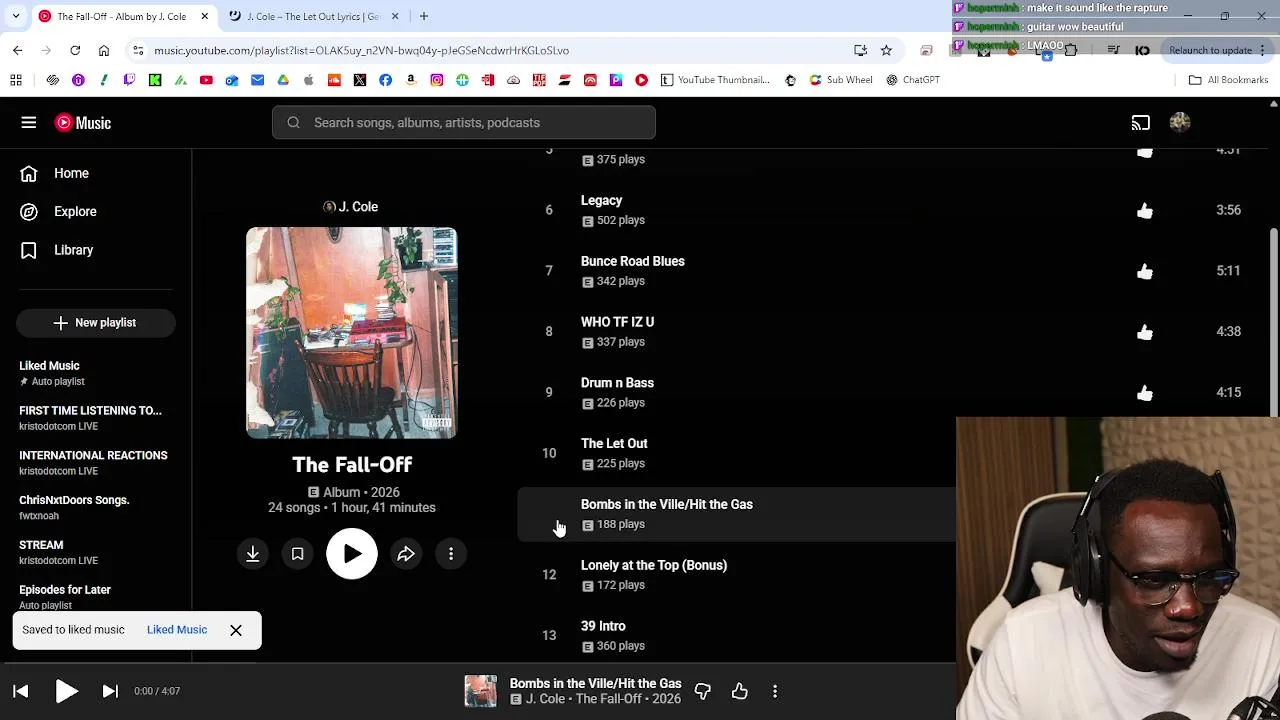Image resolution: width=1280 pixels, height=720 pixels.
Task: Toggle like on Drum n Bass
Action: (1145, 392)
